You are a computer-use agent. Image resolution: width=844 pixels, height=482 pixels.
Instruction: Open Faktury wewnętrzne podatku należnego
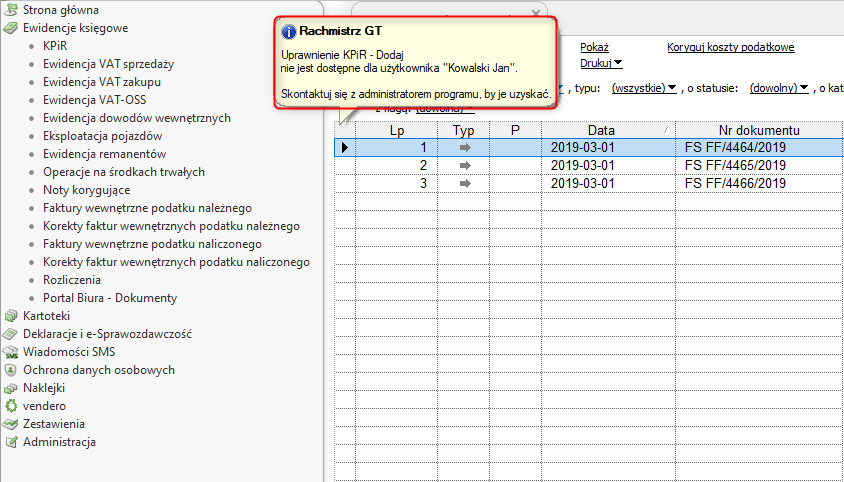click(147, 208)
